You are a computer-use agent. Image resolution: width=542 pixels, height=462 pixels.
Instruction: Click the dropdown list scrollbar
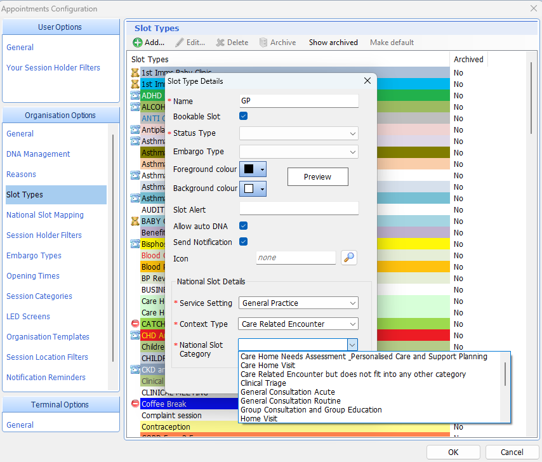(505, 374)
